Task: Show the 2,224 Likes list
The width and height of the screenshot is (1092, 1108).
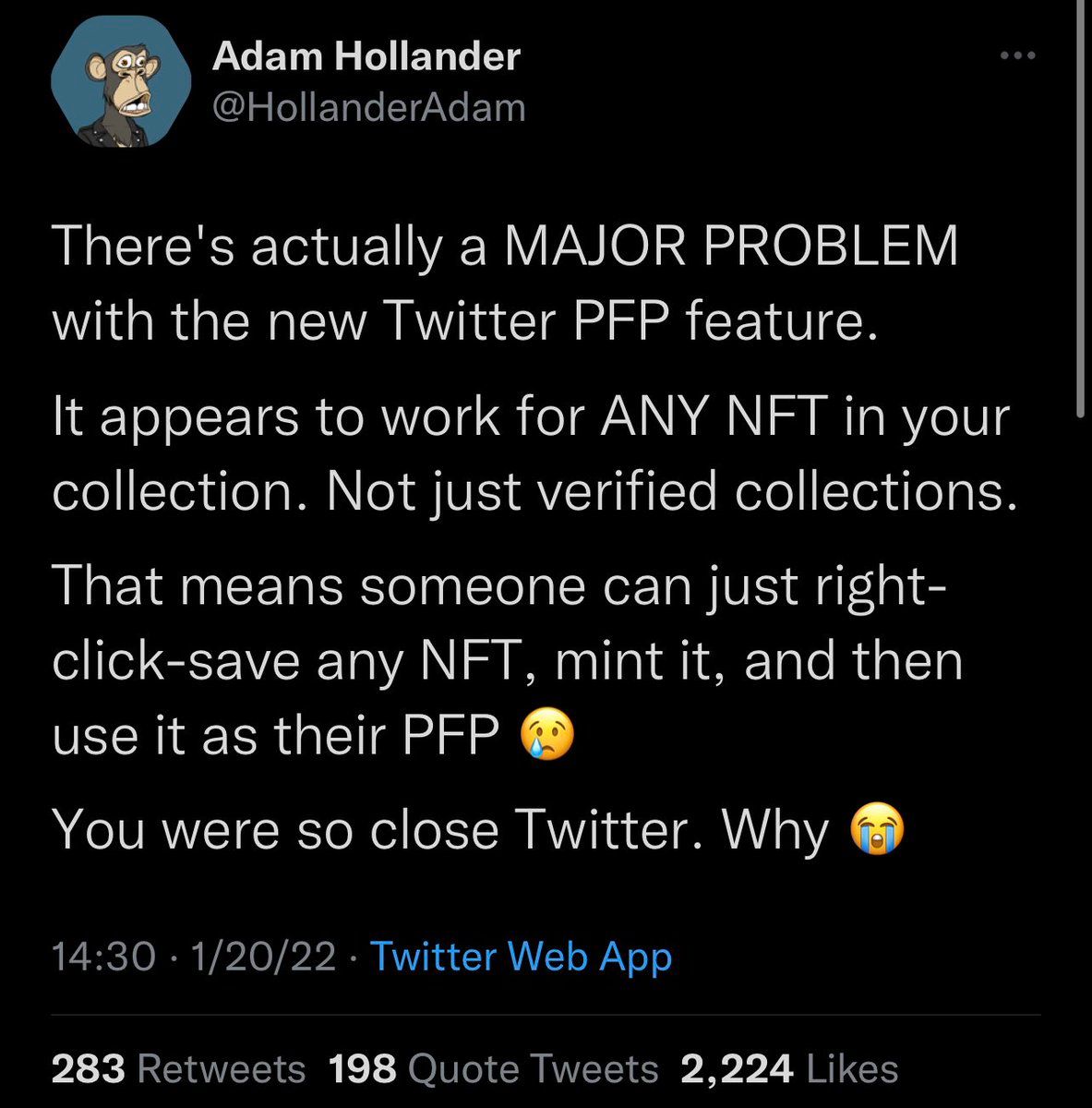Action: point(789,1069)
